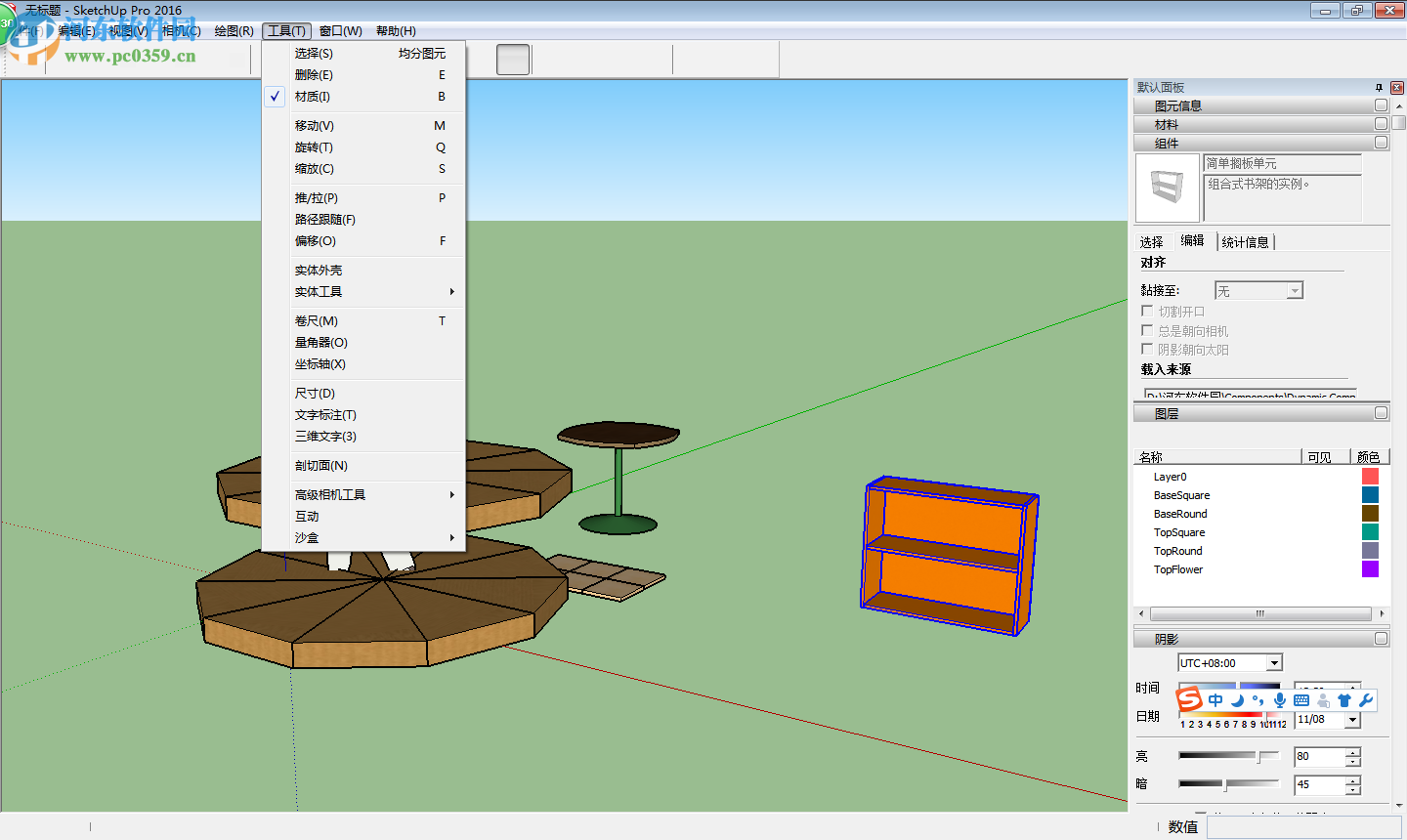Switch to the 统计信息 tab
Viewport: 1407px width, 840px height.
[1246, 240]
